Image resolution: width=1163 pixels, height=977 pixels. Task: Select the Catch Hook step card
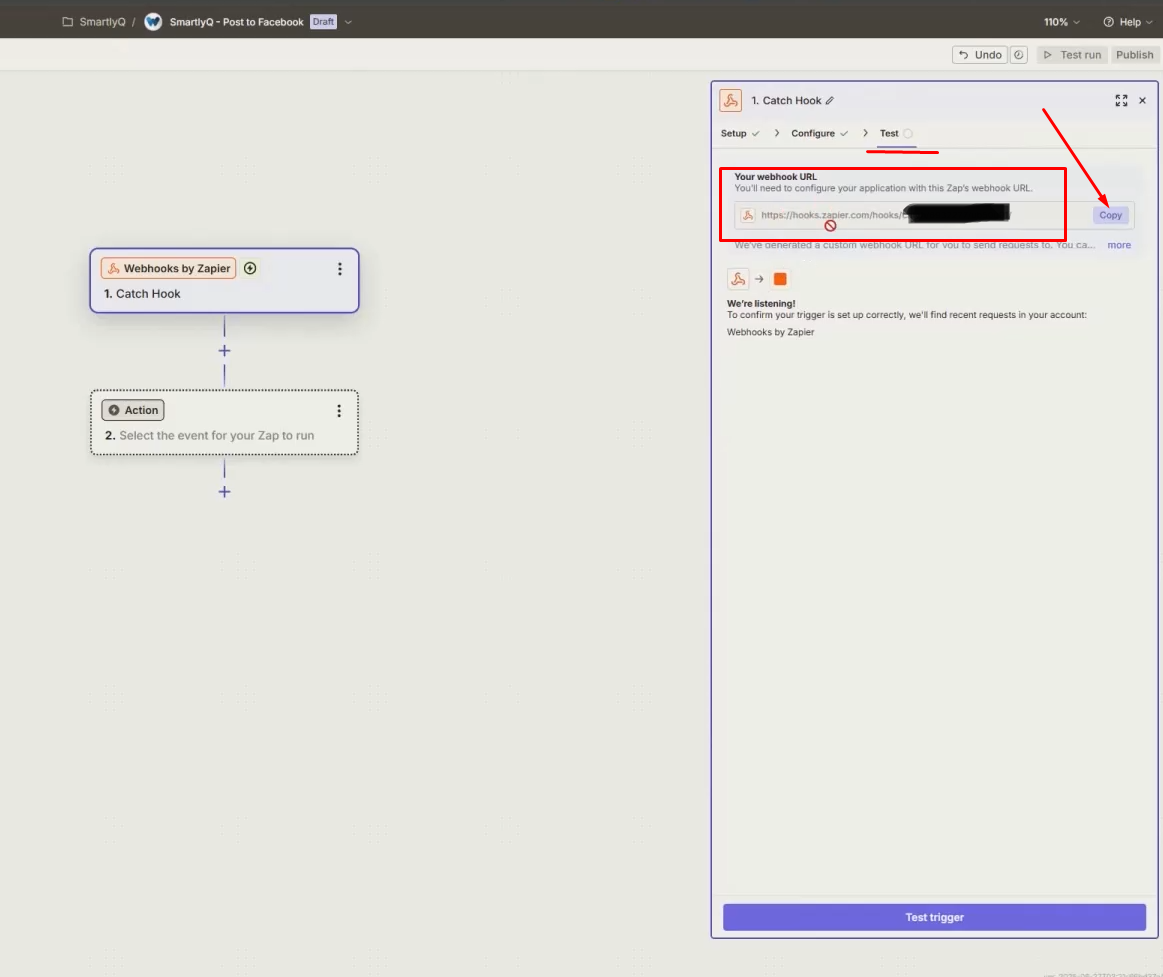click(x=224, y=280)
